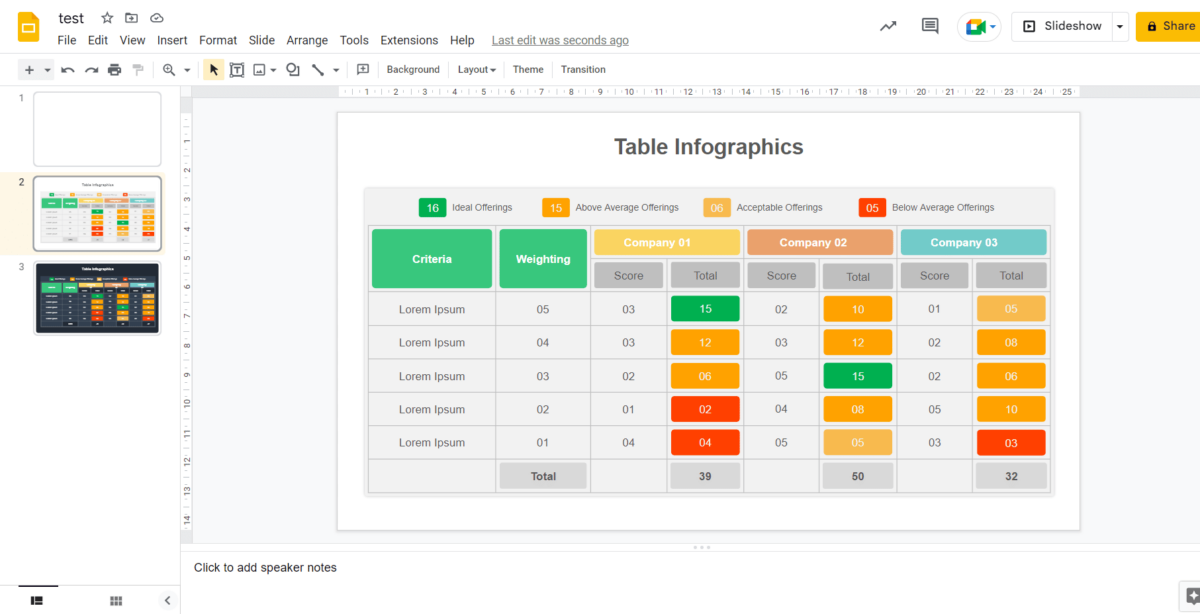Image resolution: width=1200 pixels, height=614 pixels.
Task: Open version history via last edit link
Action: coord(559,40)
